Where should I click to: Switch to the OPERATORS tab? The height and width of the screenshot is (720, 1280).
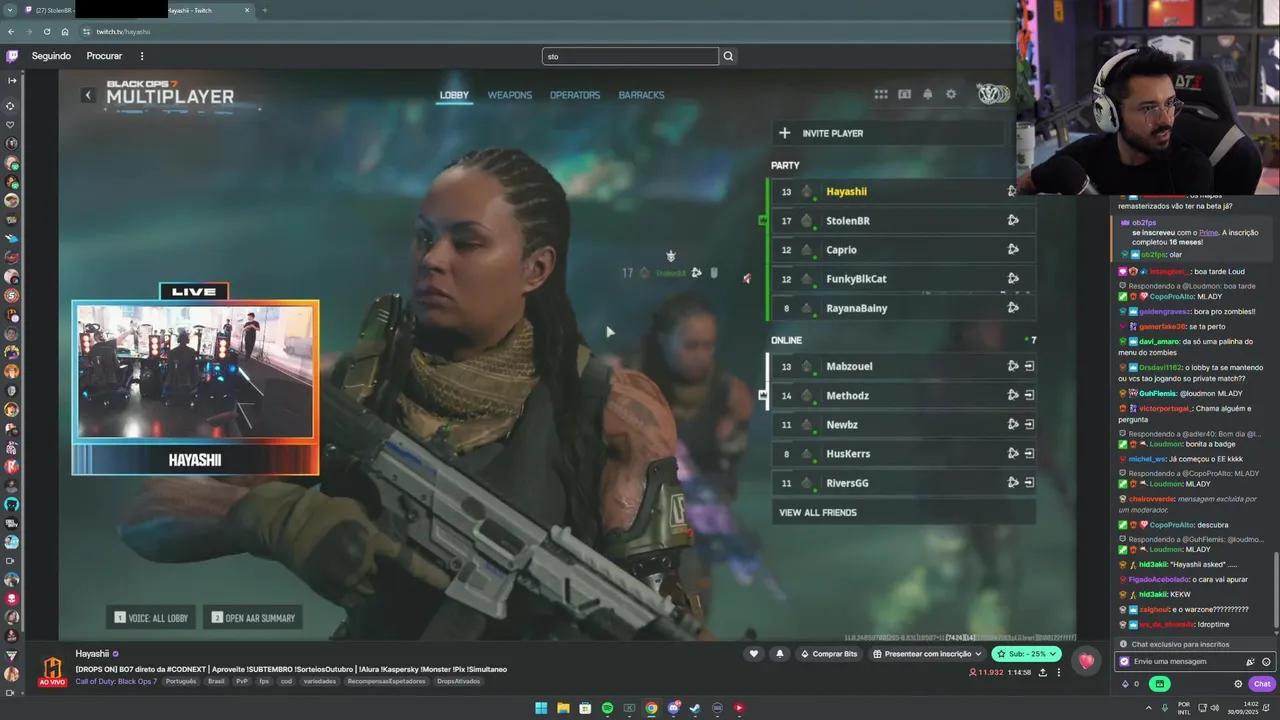click(575, 95)
